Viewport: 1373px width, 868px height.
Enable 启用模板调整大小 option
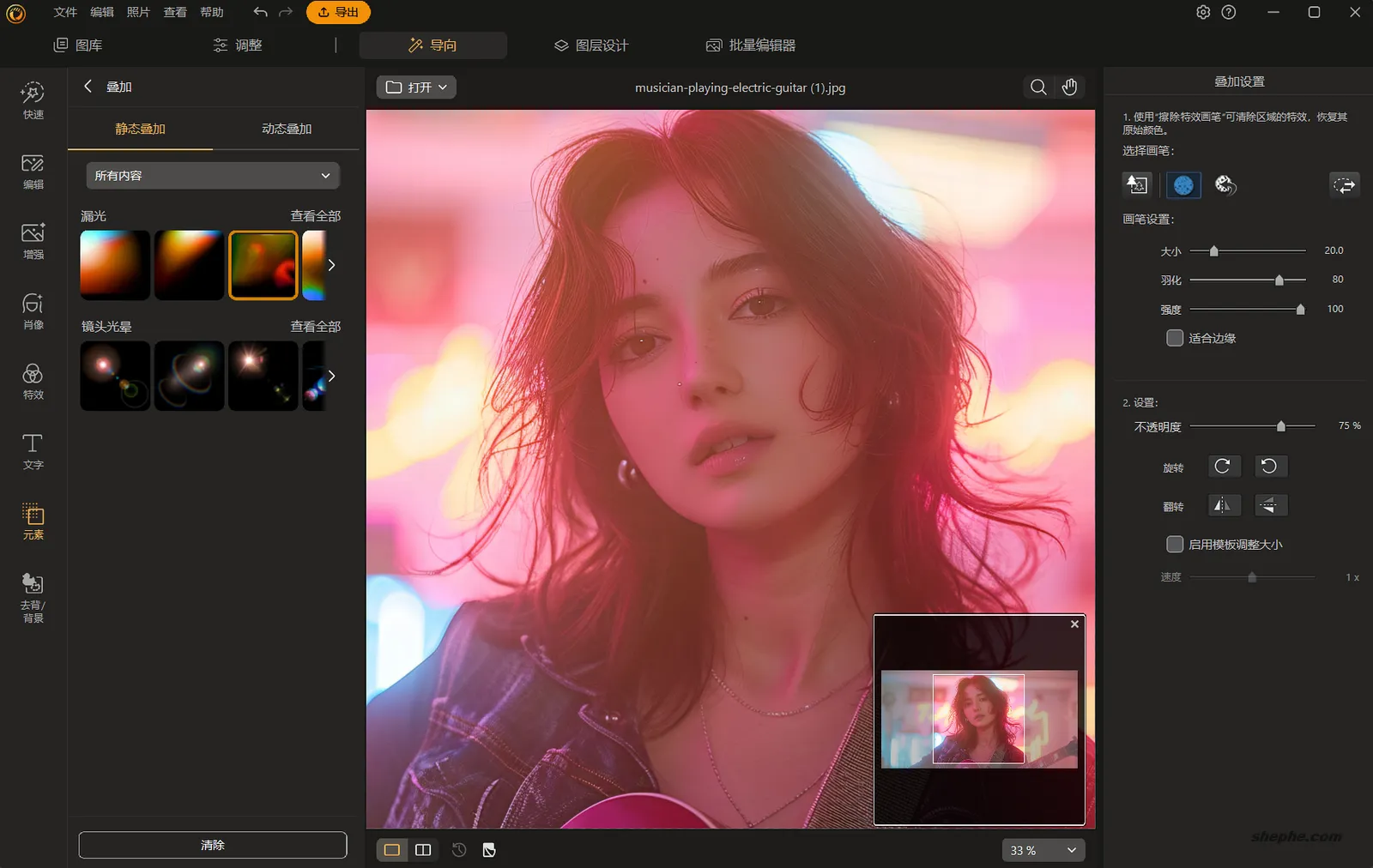point(1174,544)
